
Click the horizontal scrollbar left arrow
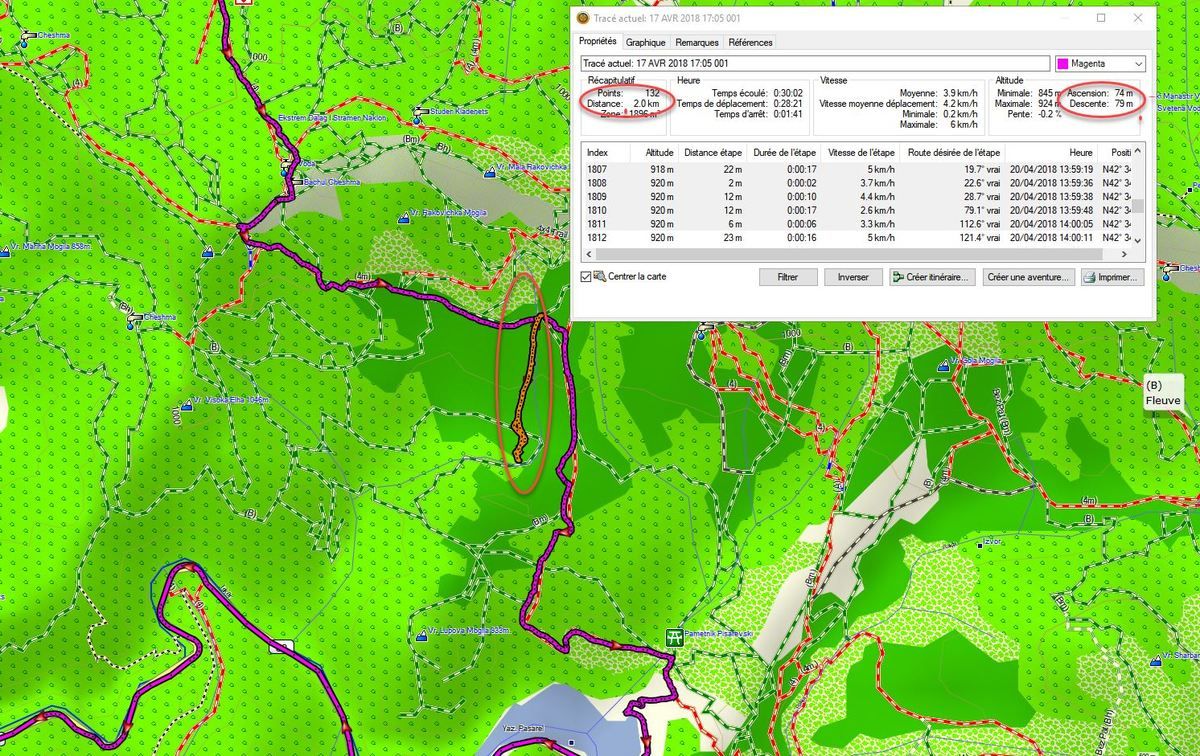588,254
